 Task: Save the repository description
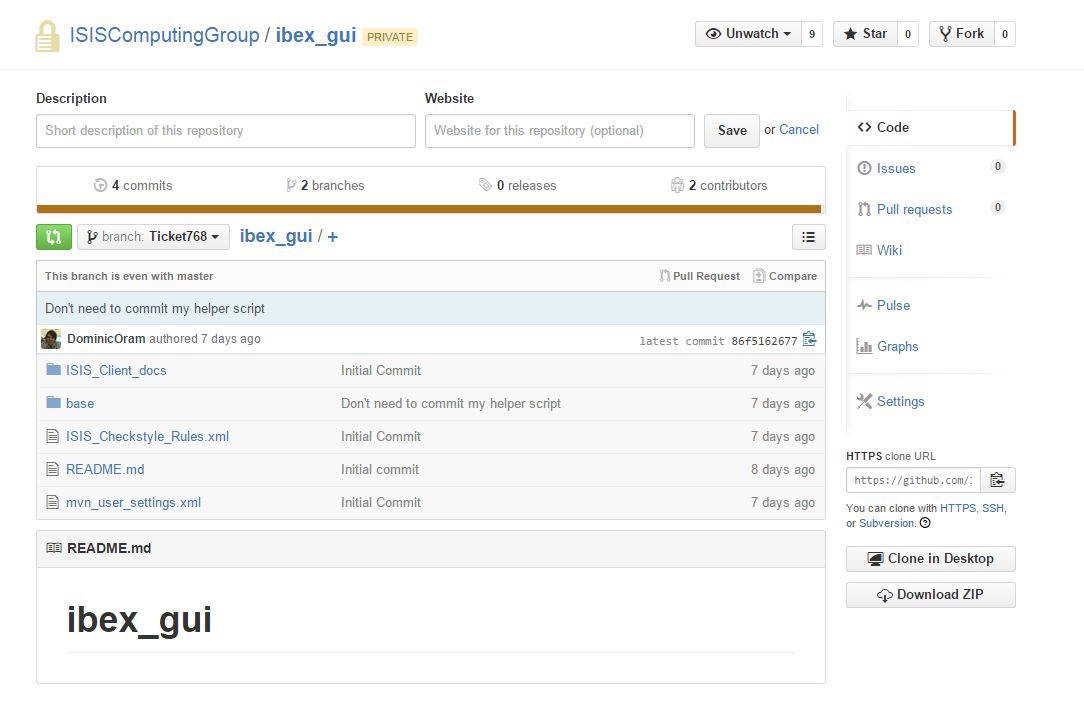click(x=732, y=131)
